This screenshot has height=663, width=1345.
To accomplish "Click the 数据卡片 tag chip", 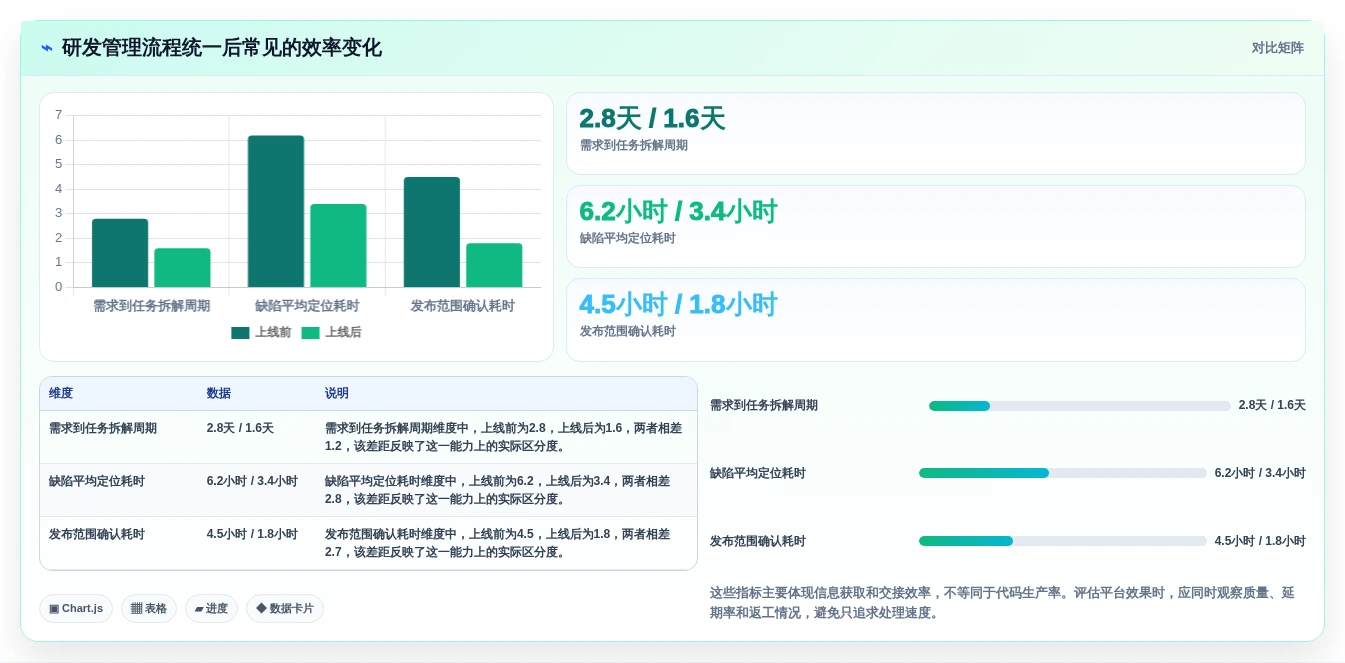I will coord(285,608).
